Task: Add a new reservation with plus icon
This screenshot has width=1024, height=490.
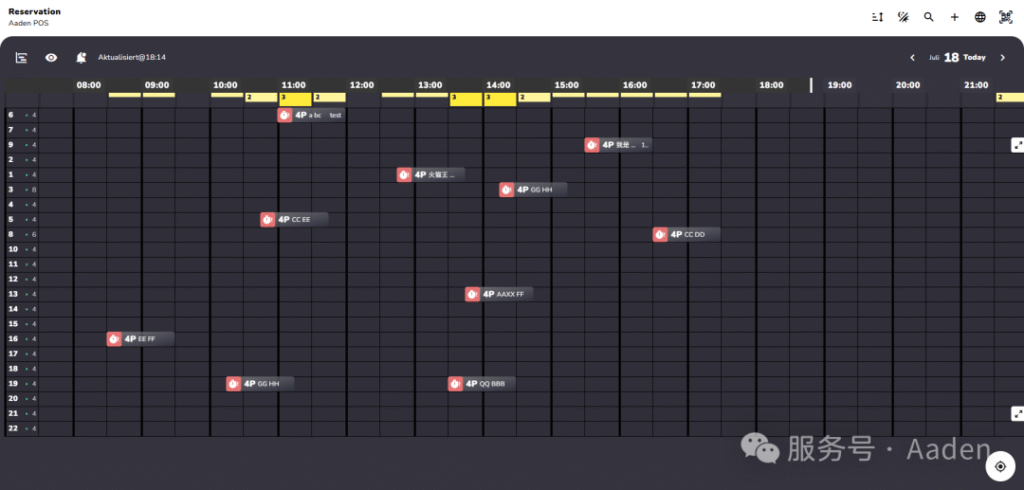Action: (954, 17)
